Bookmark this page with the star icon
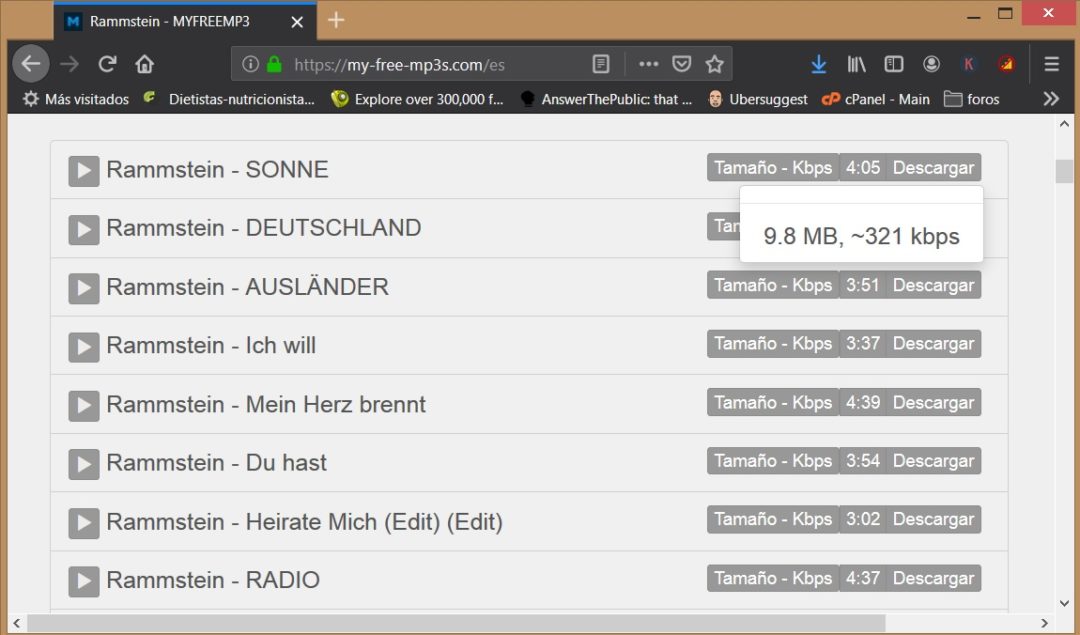The image size is (1080, 635). 714,63
